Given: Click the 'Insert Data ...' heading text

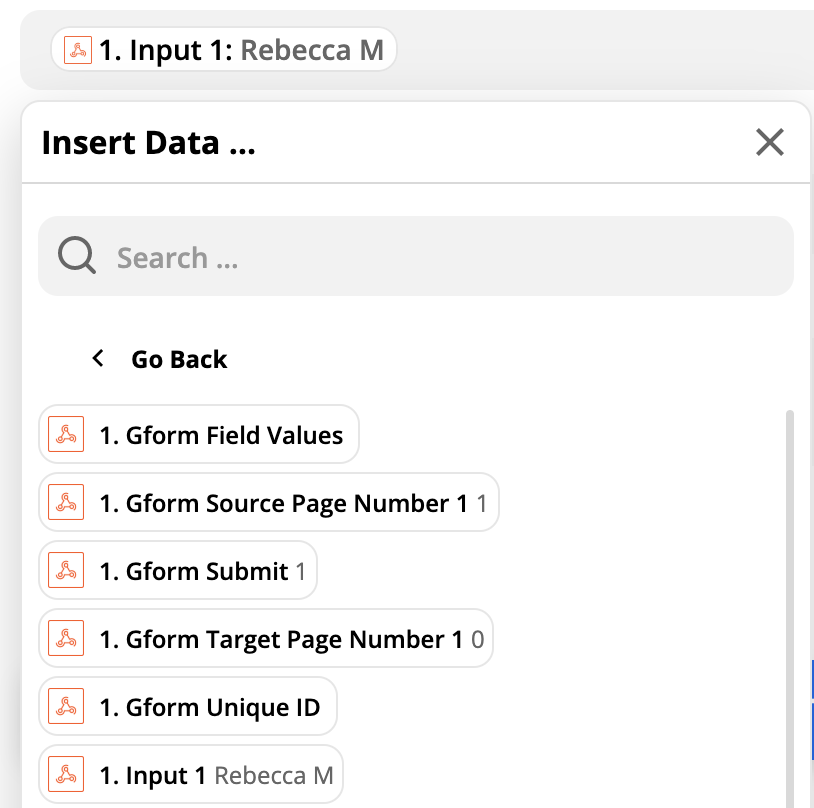Looking at the screenshot, I should coord(148,143).
